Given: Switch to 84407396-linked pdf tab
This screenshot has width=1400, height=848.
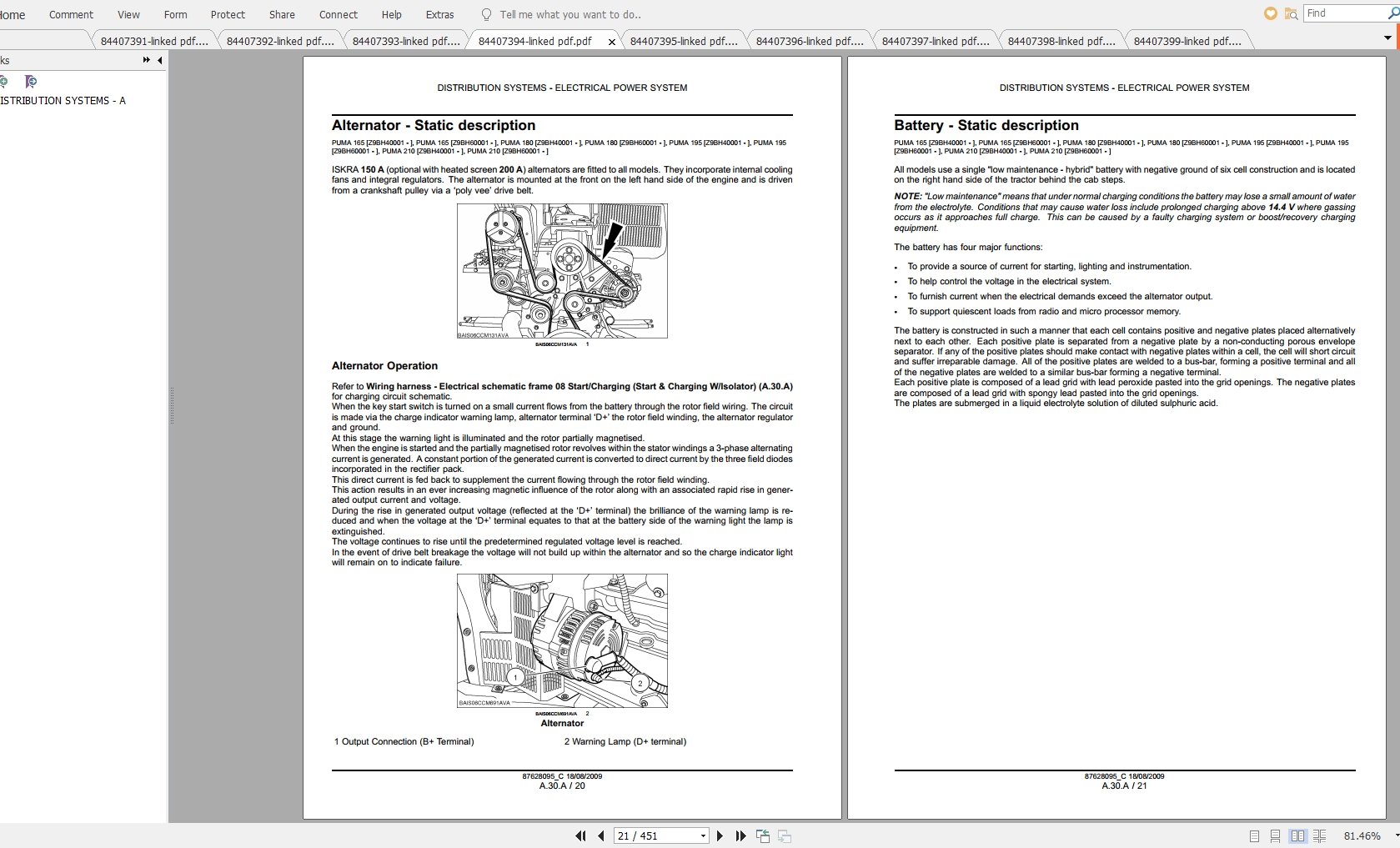Looking at the screenshot, I should (x=810, y=41).
